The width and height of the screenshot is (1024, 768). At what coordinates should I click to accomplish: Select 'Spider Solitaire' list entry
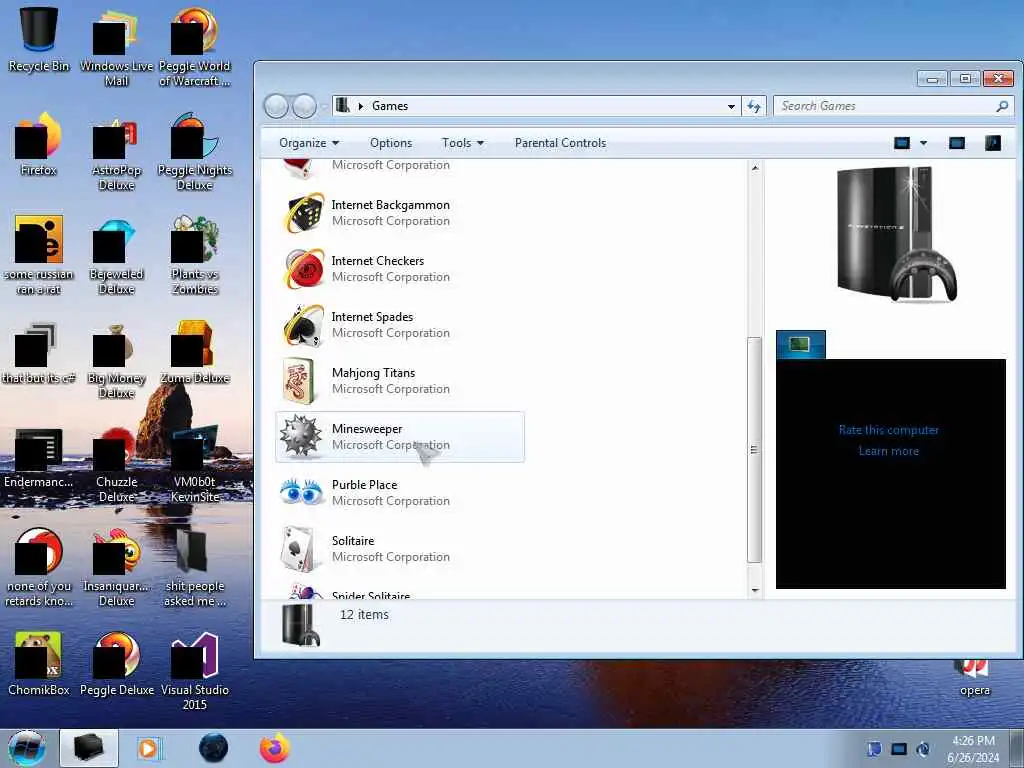[400, 590]
